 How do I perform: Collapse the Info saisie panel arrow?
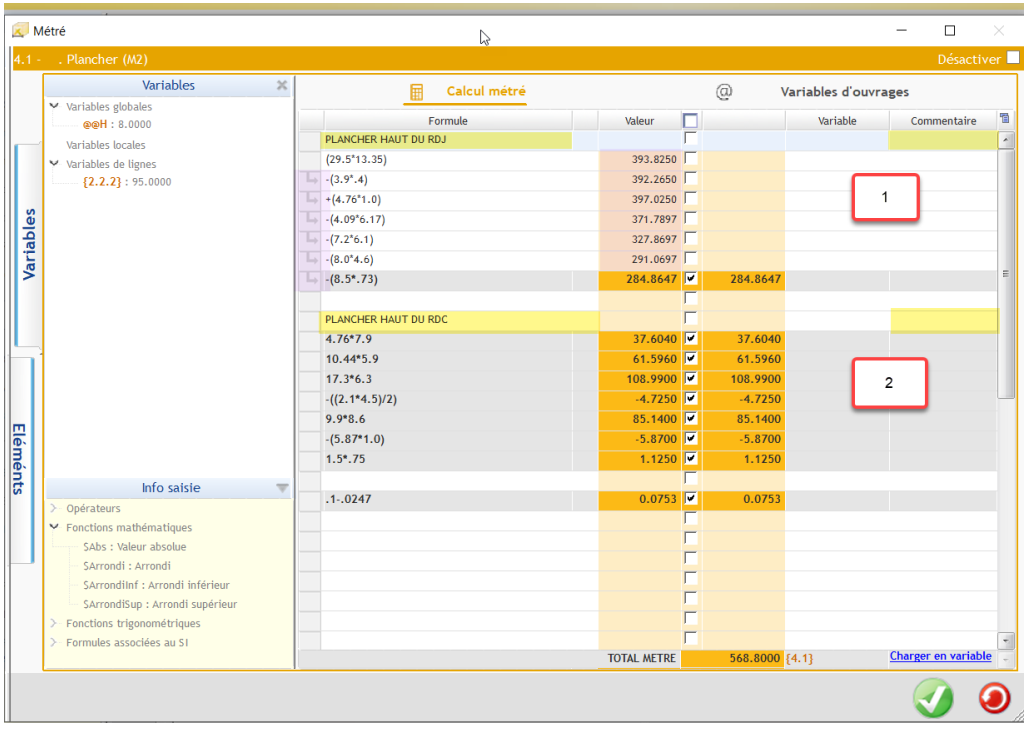[x=282, y=488]
